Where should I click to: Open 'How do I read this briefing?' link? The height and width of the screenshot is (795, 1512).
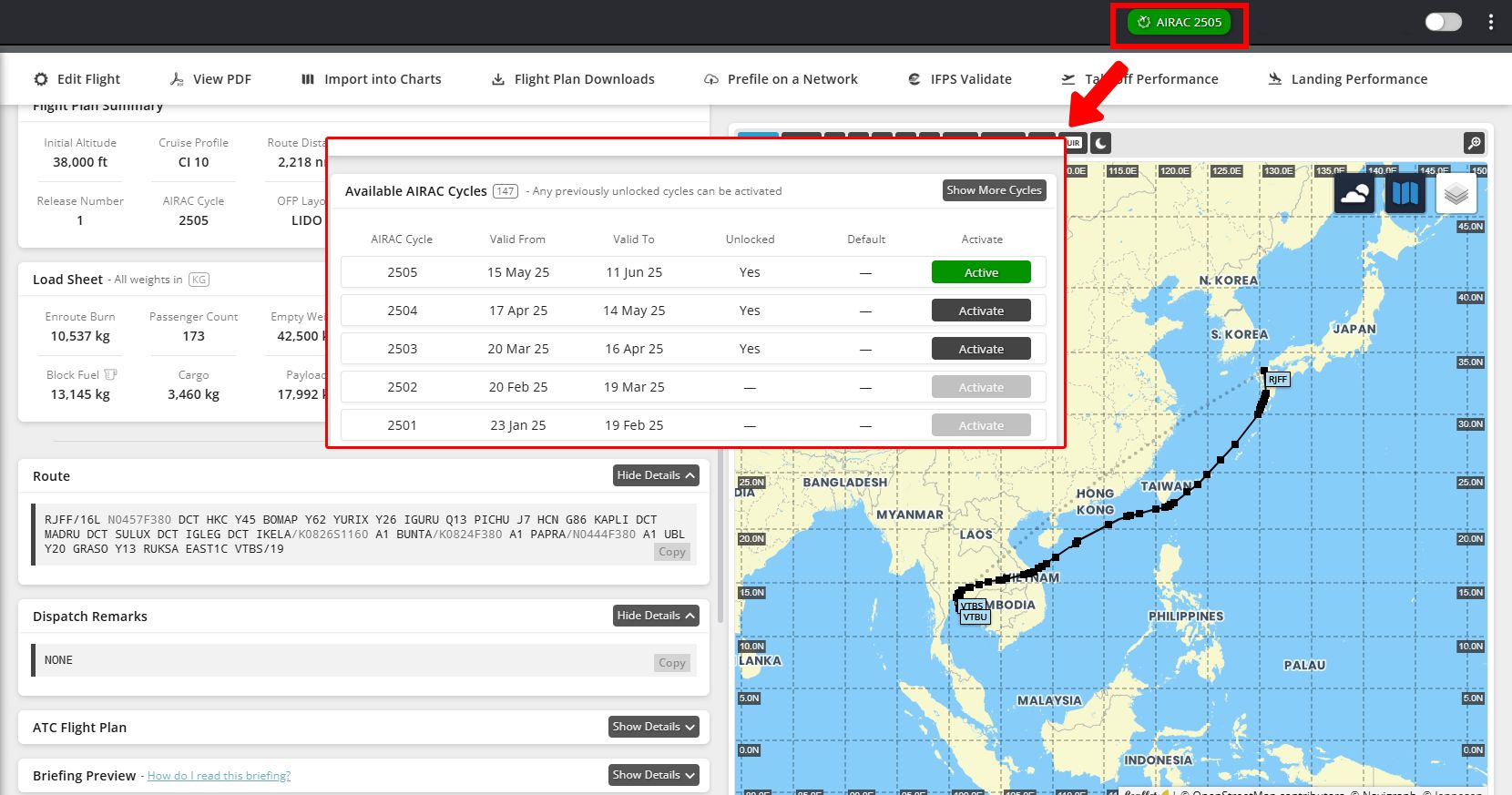(x=219, y=776)
